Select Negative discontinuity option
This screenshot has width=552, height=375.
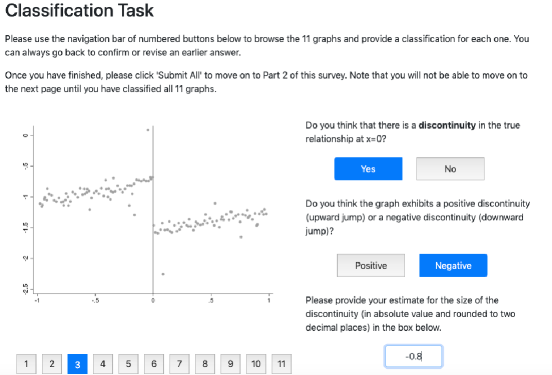tap(453, 265)
